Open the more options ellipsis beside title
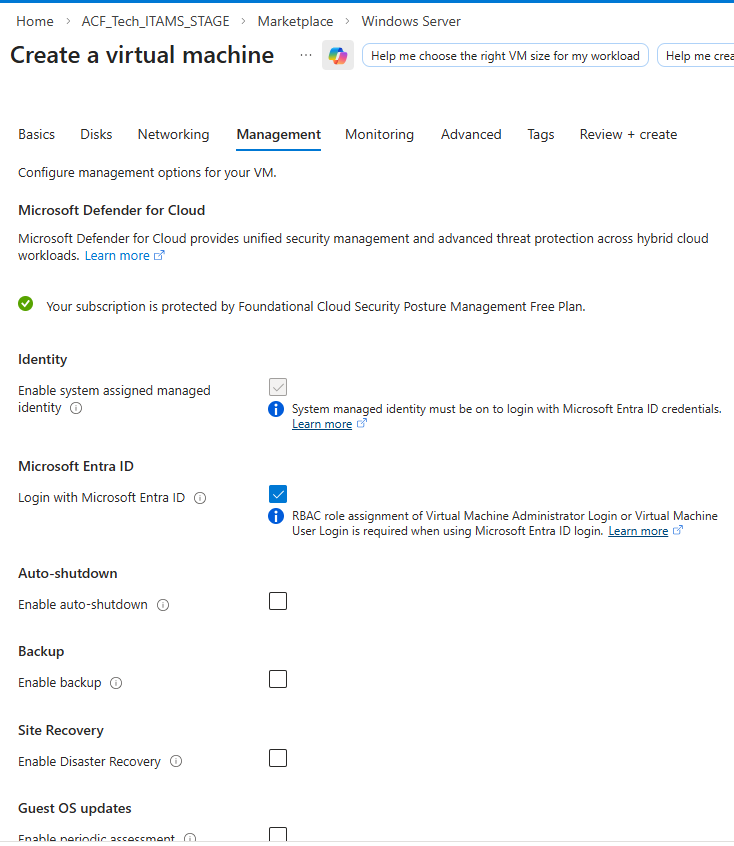Viewport: 734px width, 846px height. pyautogui.click(x=306, y=55)
